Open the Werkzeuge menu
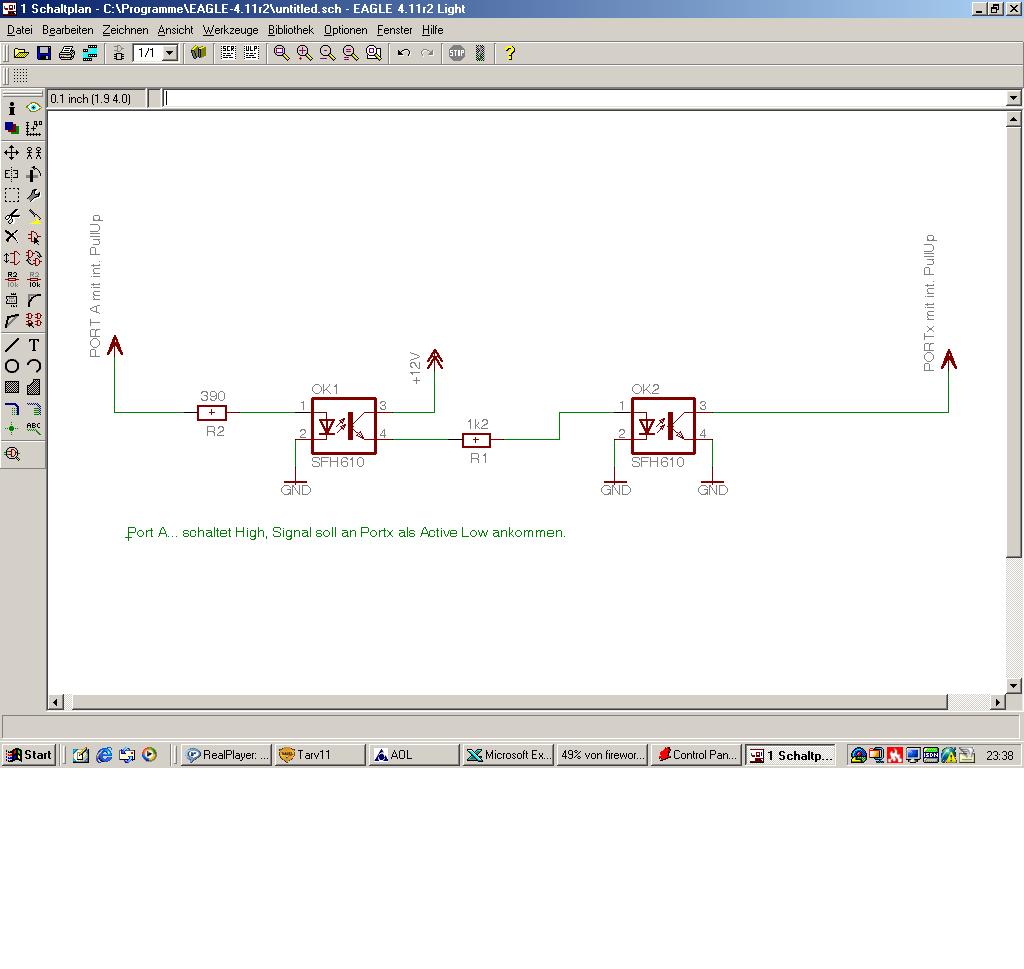This screenshot has height=969, width=1024. point(230,30)
